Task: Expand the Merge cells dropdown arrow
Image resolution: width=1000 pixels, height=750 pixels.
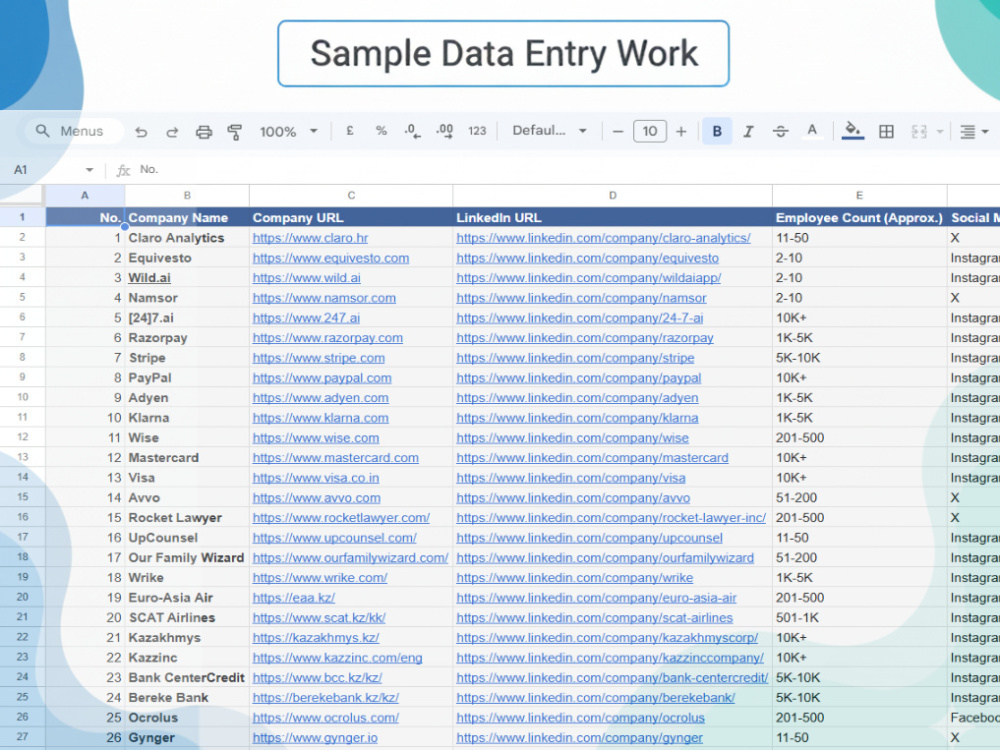Action: pos(939,132)
